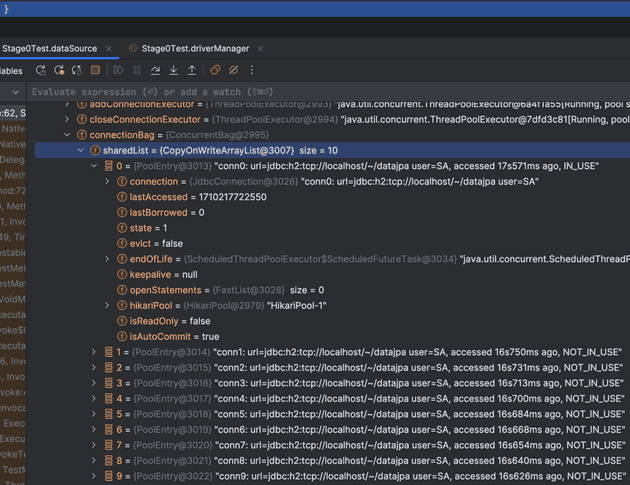This screenshot has width=630, height=485.
Task: Select the keepalive = null row
Action: (x=332, y=274)
